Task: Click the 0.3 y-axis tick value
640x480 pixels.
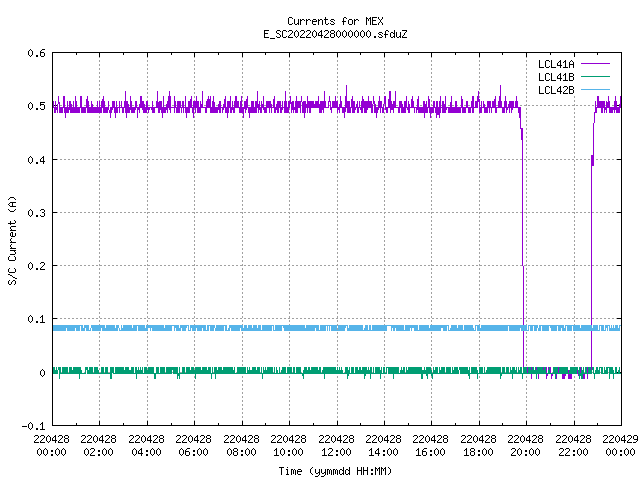Action: (x=36, y=213)
